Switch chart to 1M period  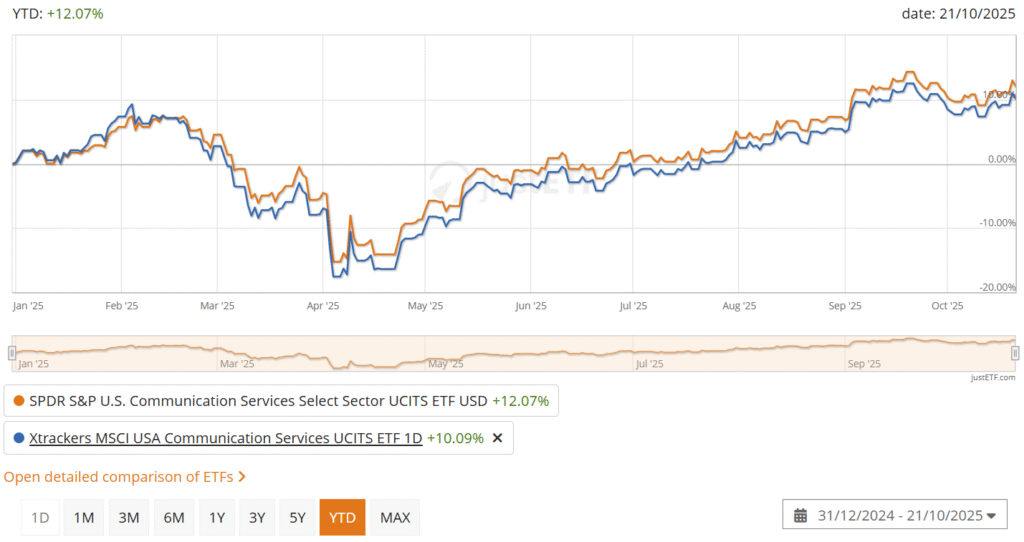point(84,517)
